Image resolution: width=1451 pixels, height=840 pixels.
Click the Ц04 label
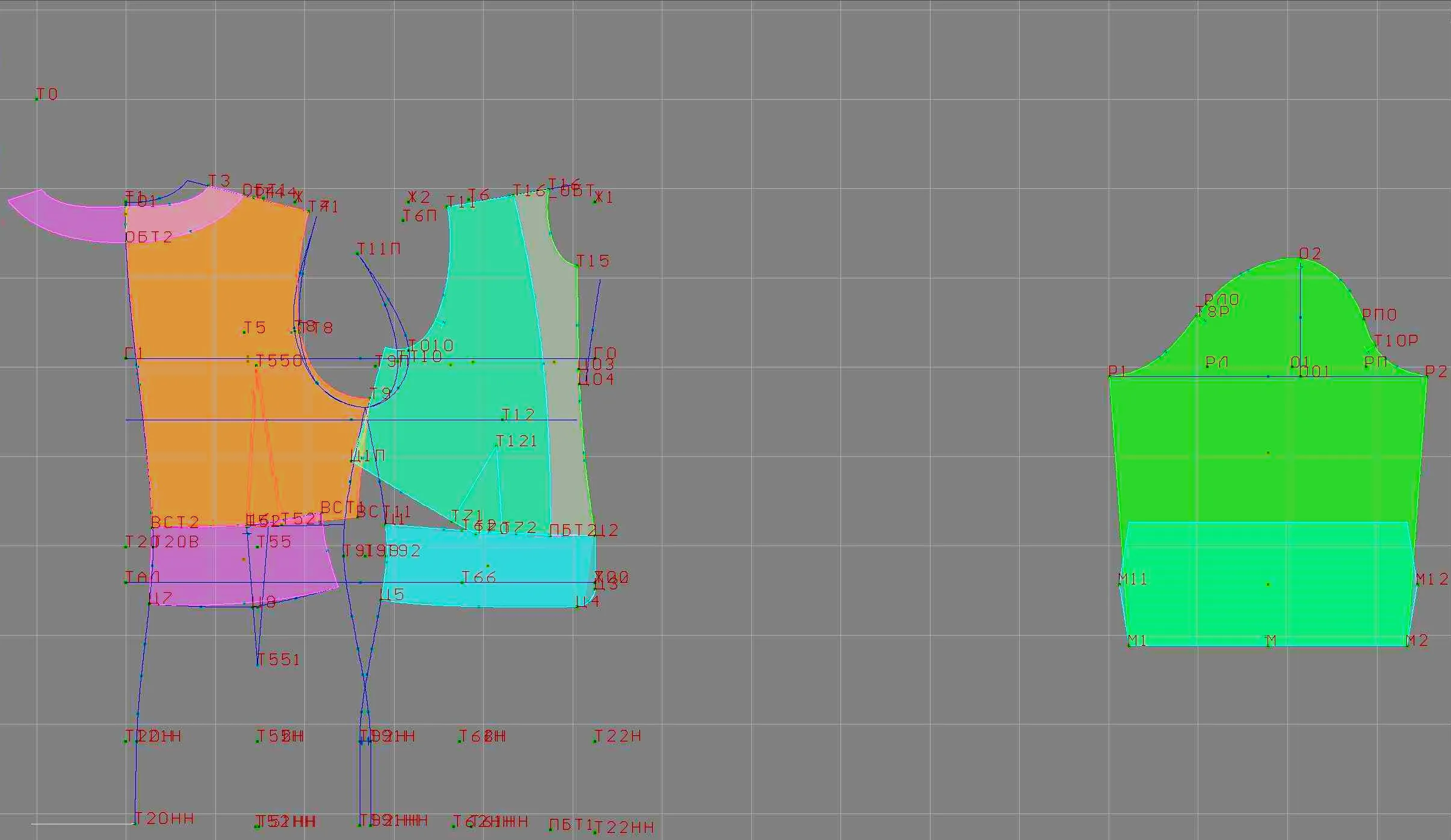pyautogui.click(x=597, y=379)
